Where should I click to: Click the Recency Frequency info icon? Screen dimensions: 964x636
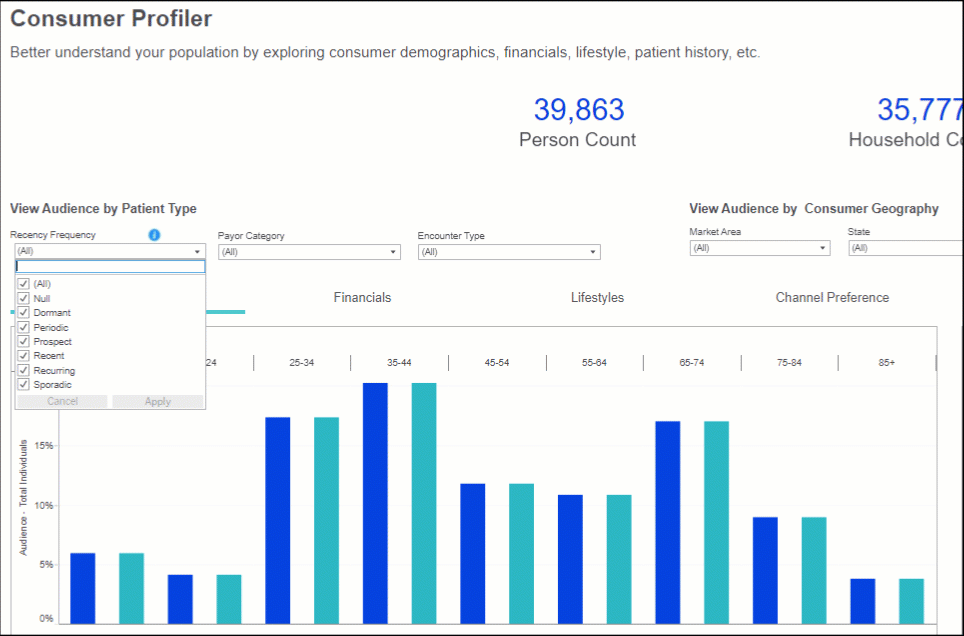tap(154, 235)
